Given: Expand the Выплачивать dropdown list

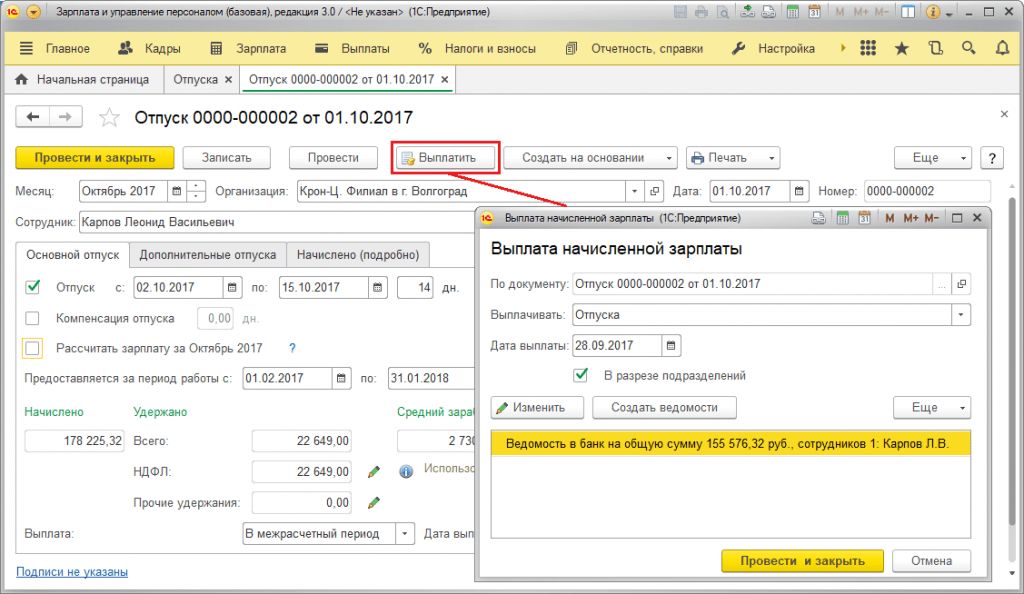Looking at the screenshot, I should click(961, 315).
